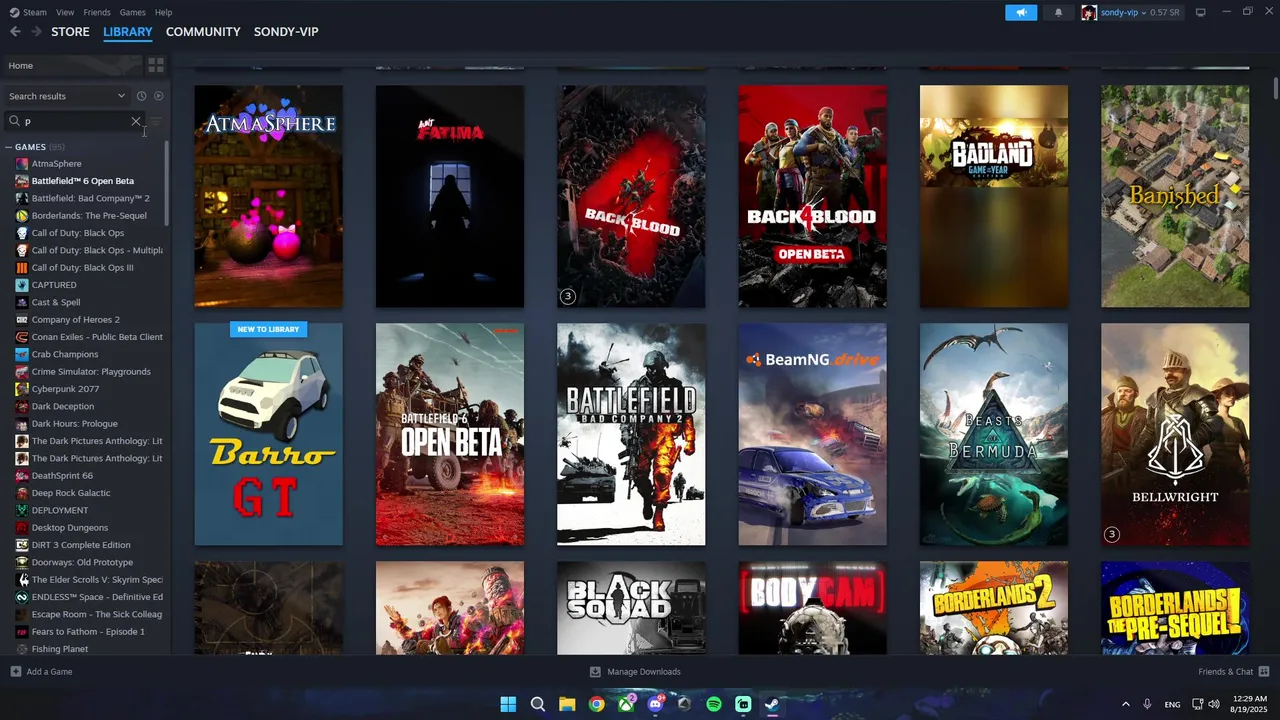Open Chrome from the taskbar

596,704
